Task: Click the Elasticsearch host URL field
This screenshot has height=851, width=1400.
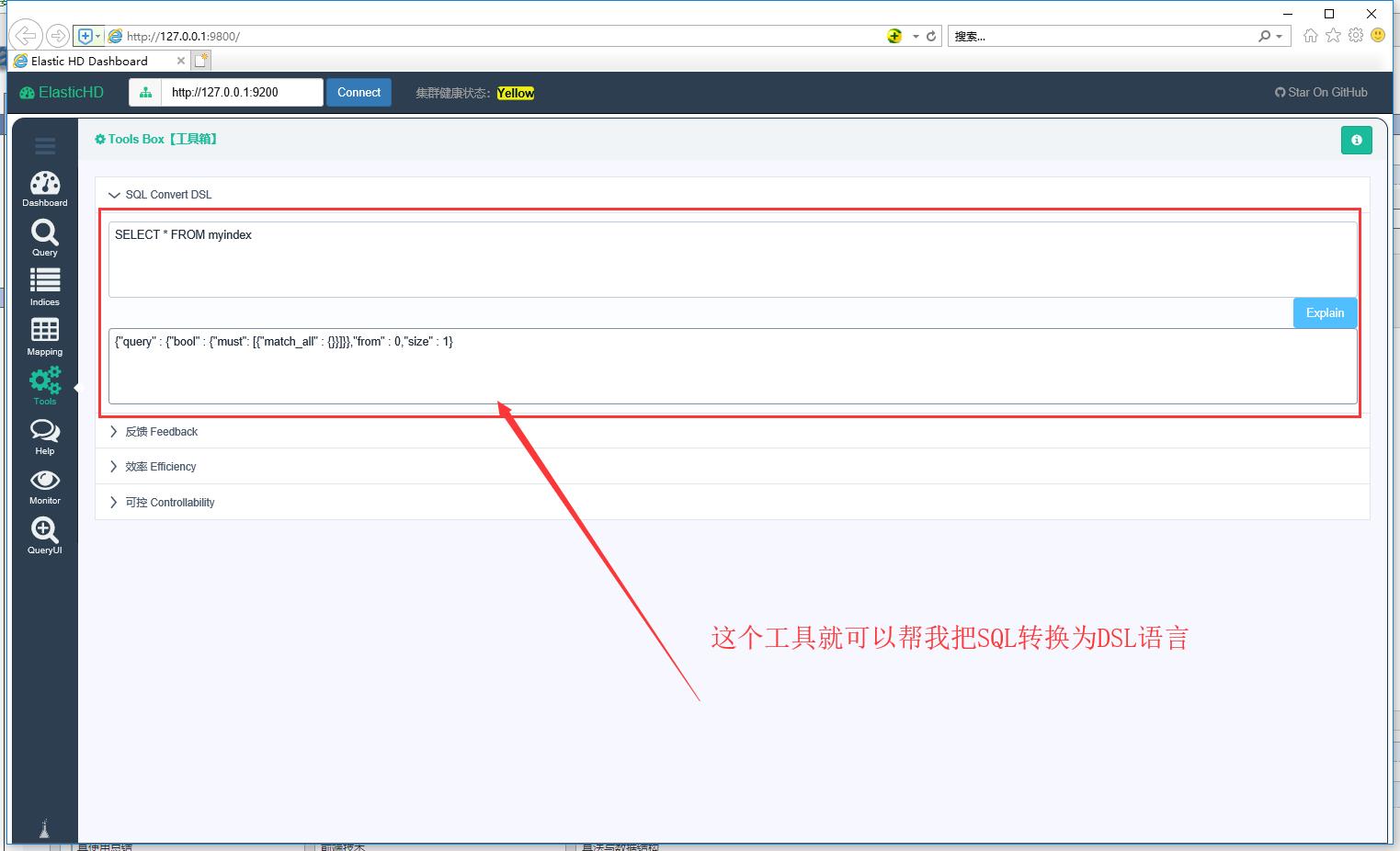Action: (x=242, y=93)
